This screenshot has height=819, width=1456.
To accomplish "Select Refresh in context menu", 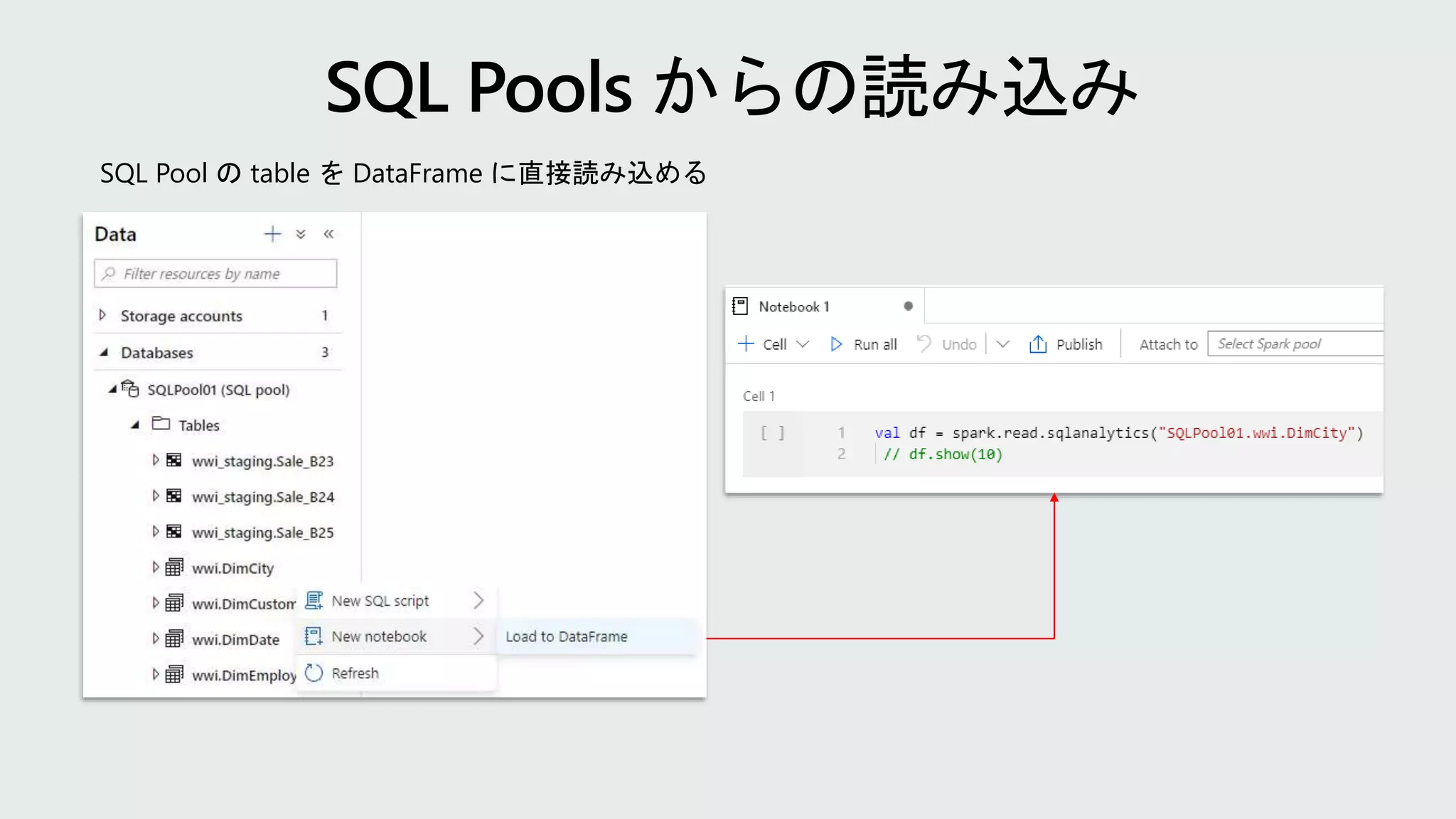I will [396, 673].
